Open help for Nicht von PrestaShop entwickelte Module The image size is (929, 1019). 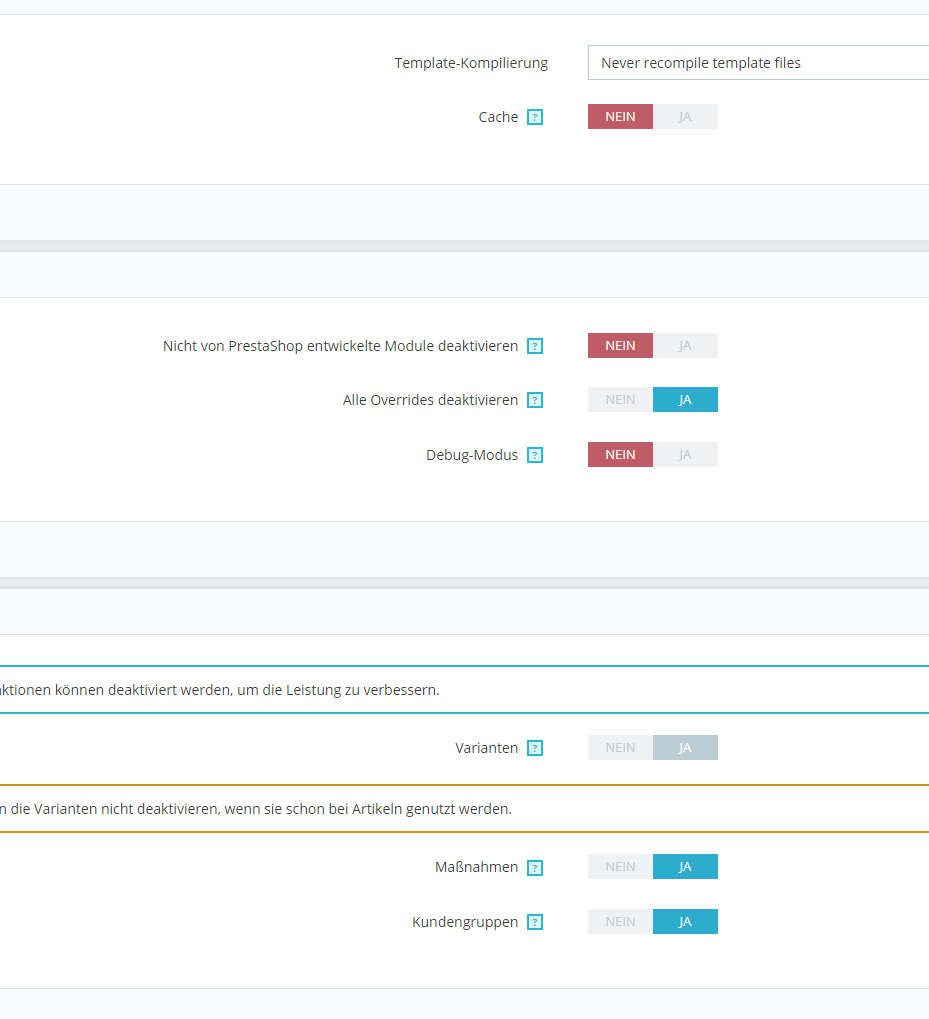tap(535, 346)
